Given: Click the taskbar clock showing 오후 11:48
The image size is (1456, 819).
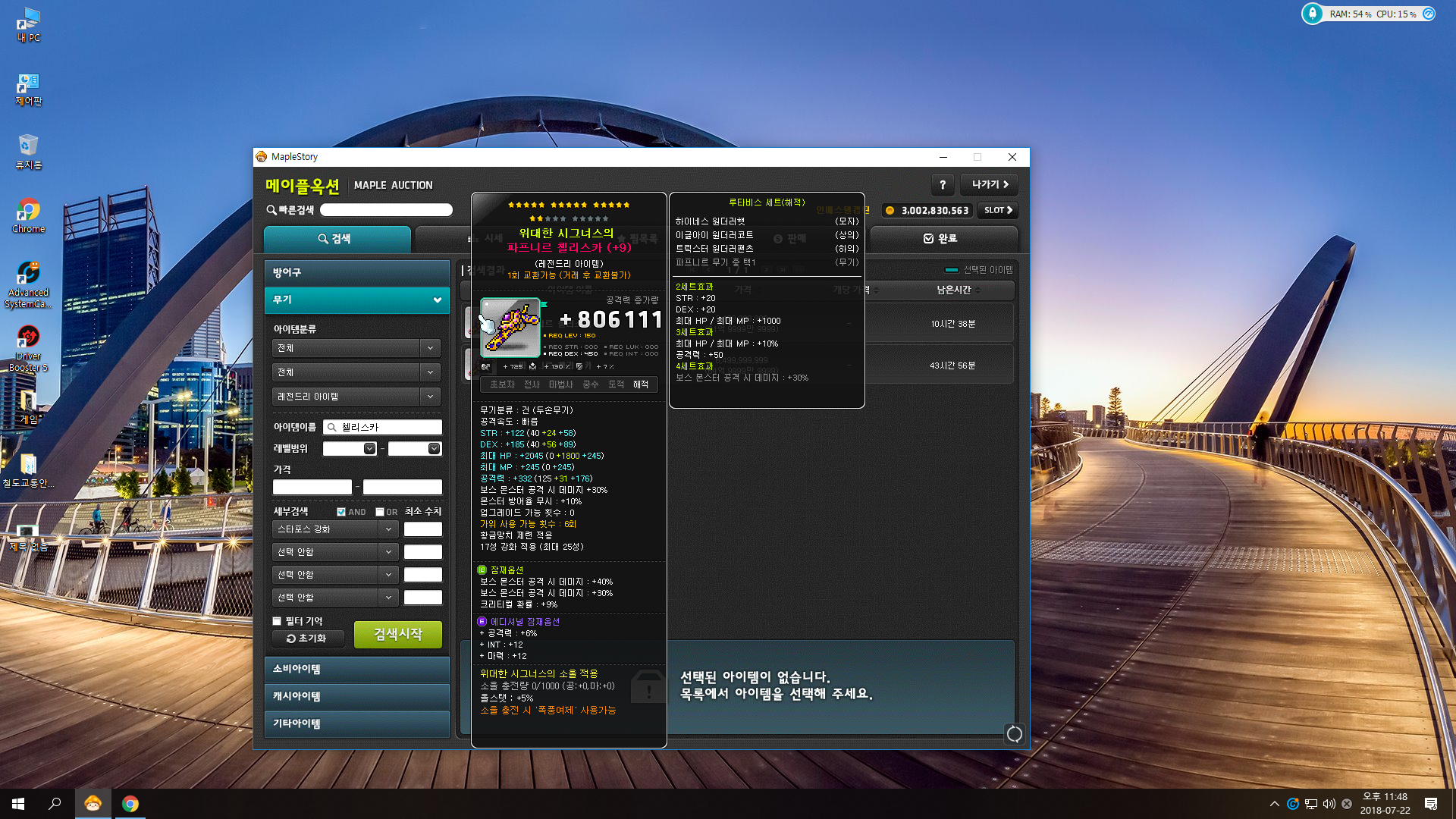Looking at the screenshot, I should [x=1385, y=804].
